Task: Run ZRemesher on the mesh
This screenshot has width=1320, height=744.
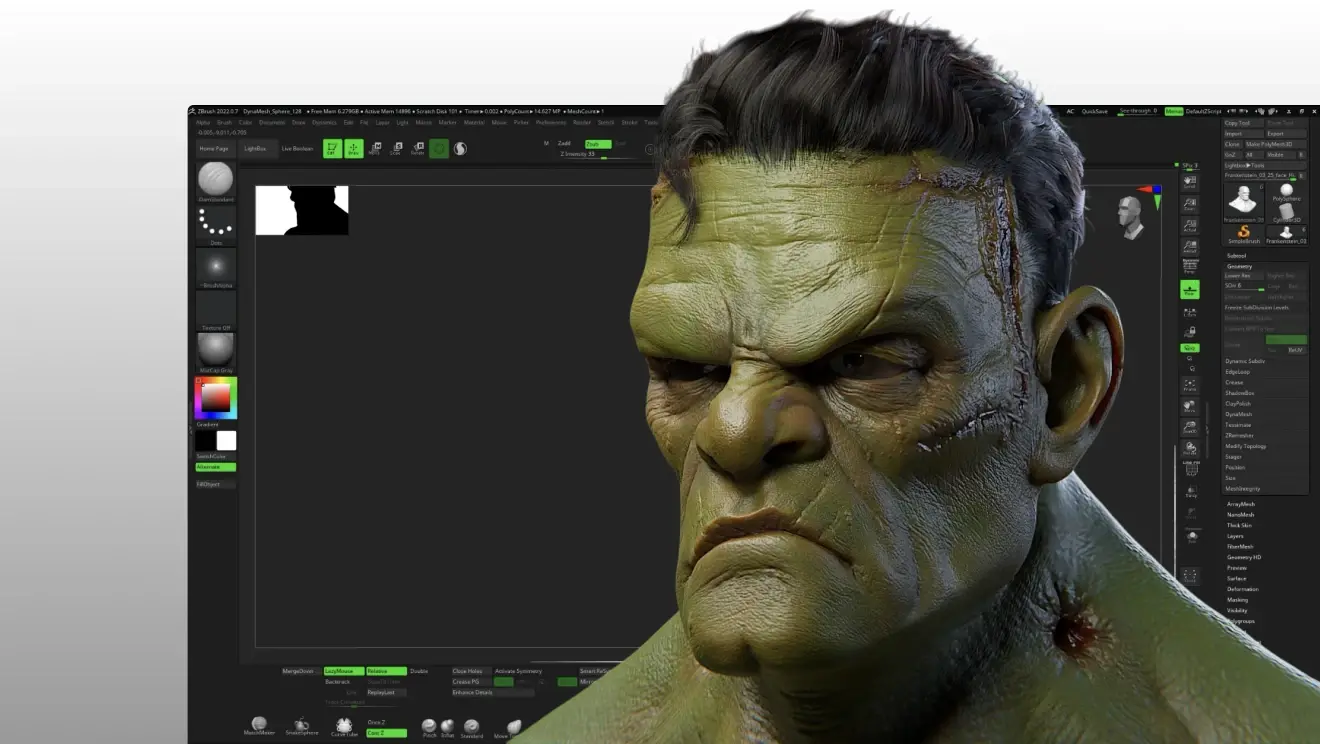Action: click(1240, 436)
